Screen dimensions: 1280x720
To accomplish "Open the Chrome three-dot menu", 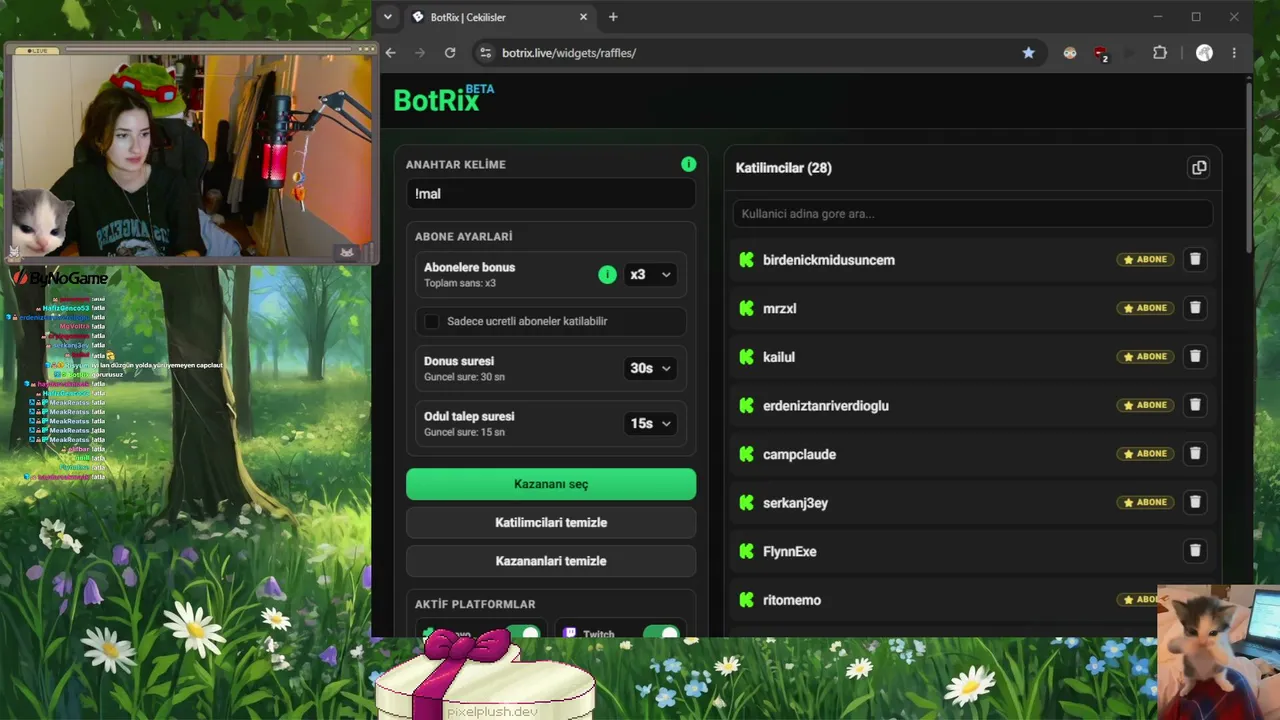I will pos(1234,53).
